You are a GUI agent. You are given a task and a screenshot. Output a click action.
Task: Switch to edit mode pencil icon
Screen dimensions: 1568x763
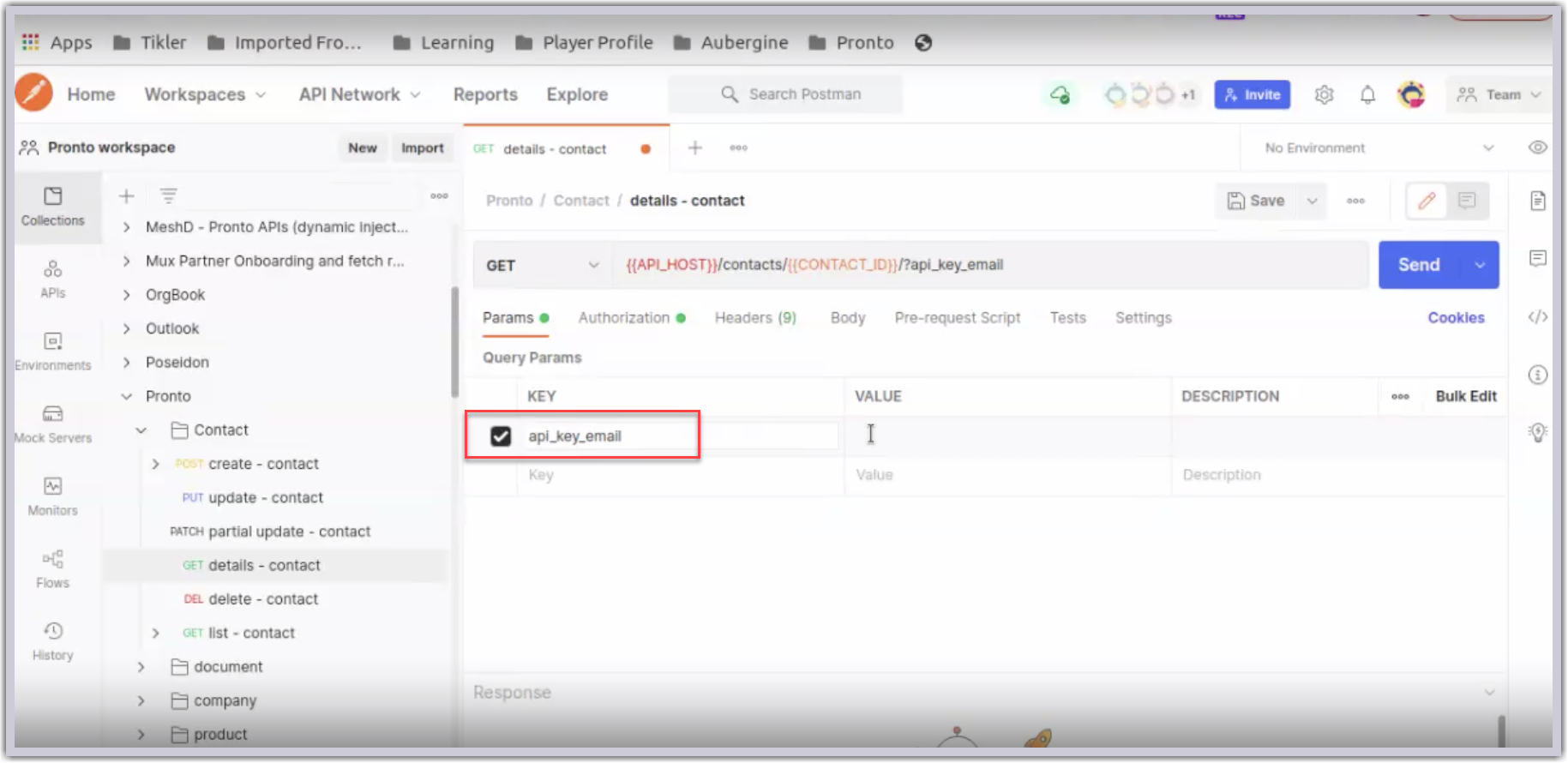[x=1427, y=201]
